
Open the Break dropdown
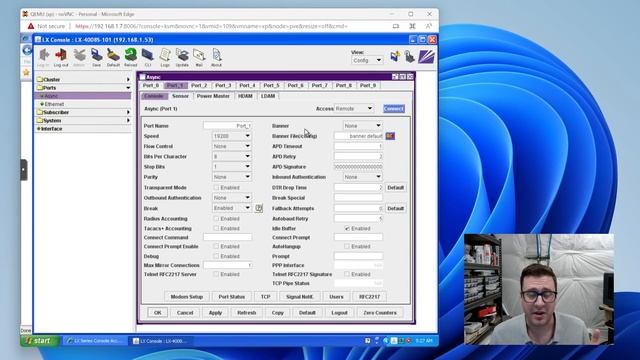click(x=231, y=208)
